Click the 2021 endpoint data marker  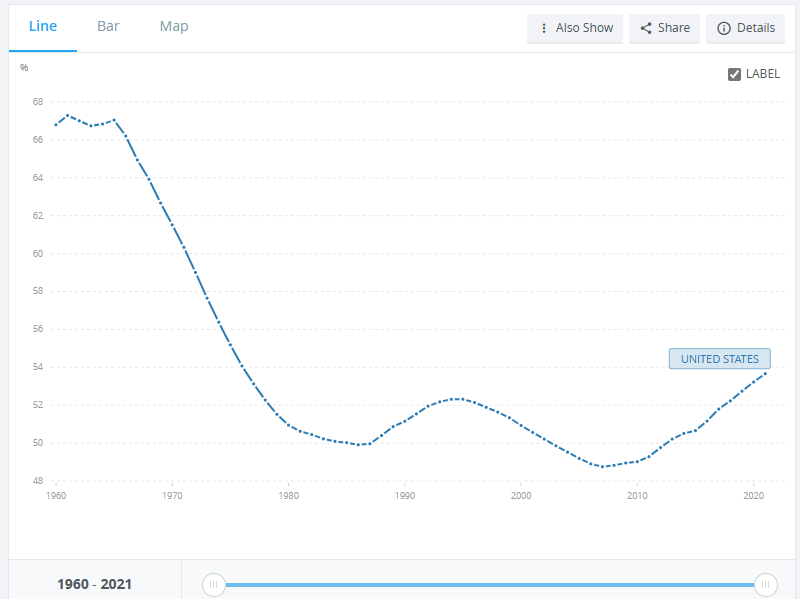(x=765, y=373)
